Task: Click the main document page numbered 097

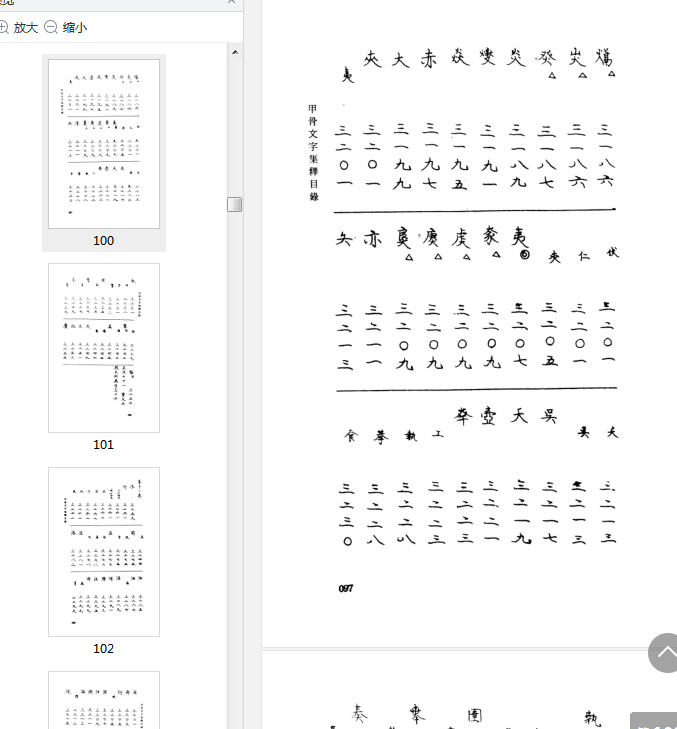Action: pyautogui.click(x=469, y=323)
